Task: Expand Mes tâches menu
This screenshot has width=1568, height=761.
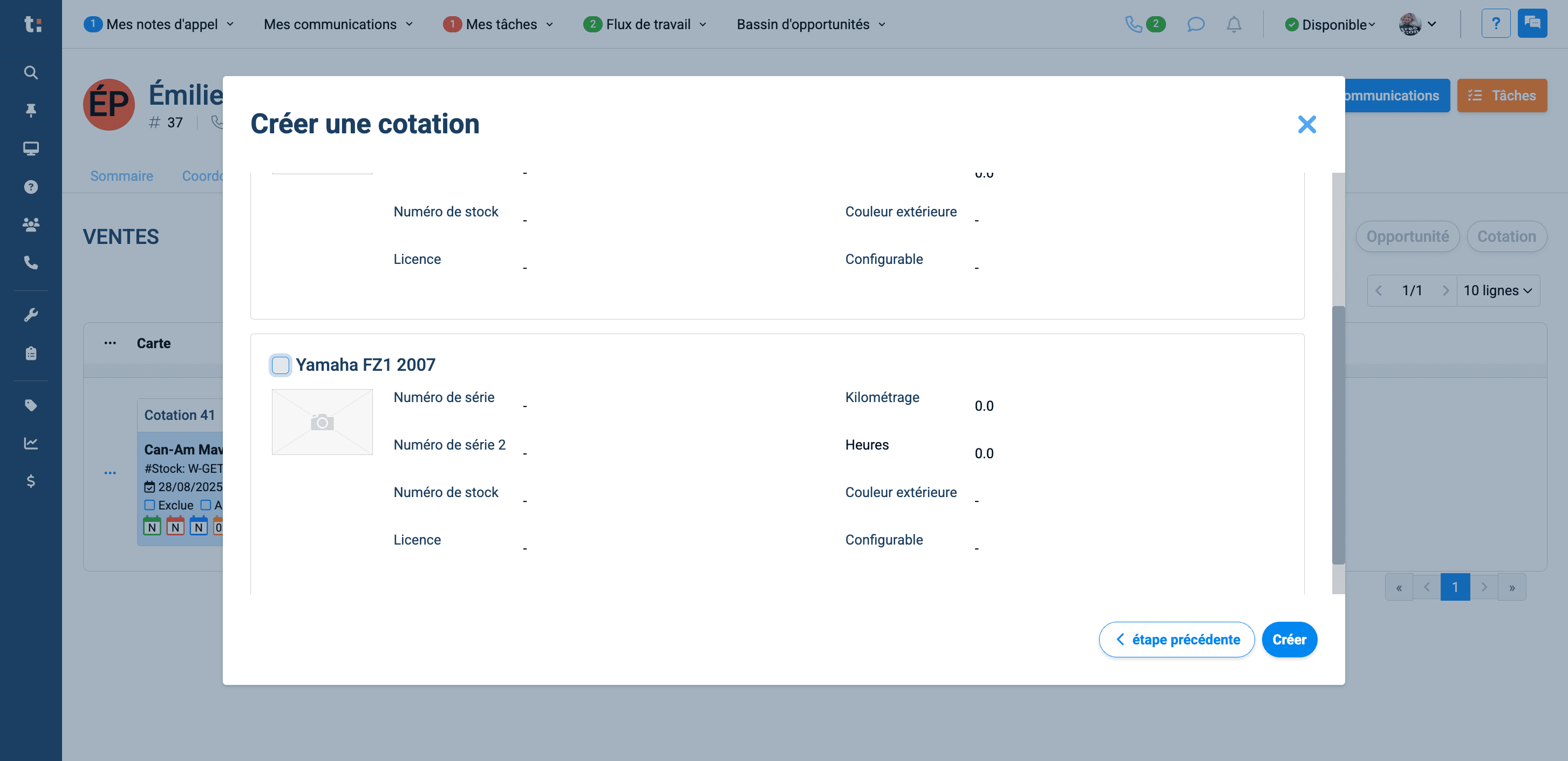Action: 499,24
